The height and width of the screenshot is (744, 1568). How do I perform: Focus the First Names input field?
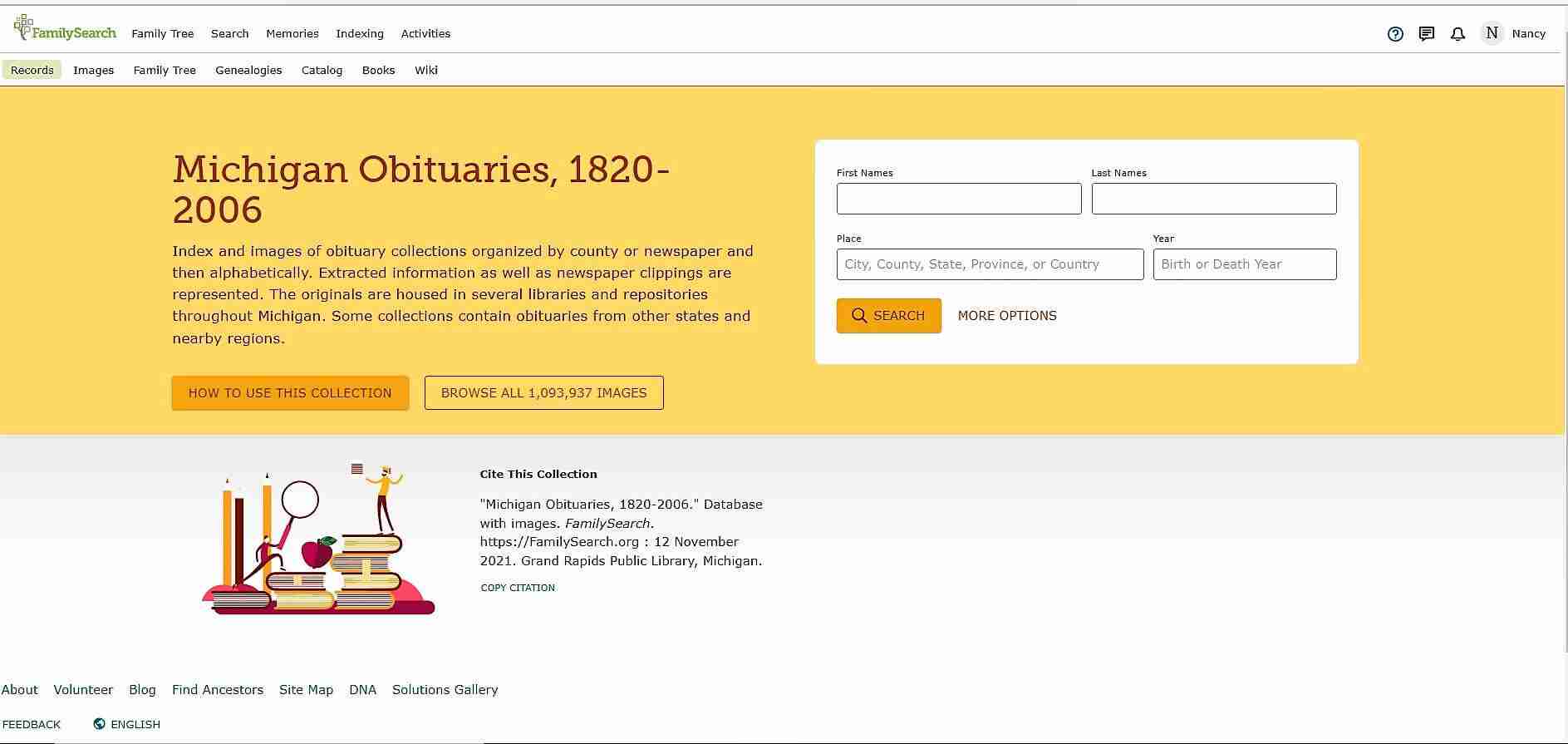(958, 199)
